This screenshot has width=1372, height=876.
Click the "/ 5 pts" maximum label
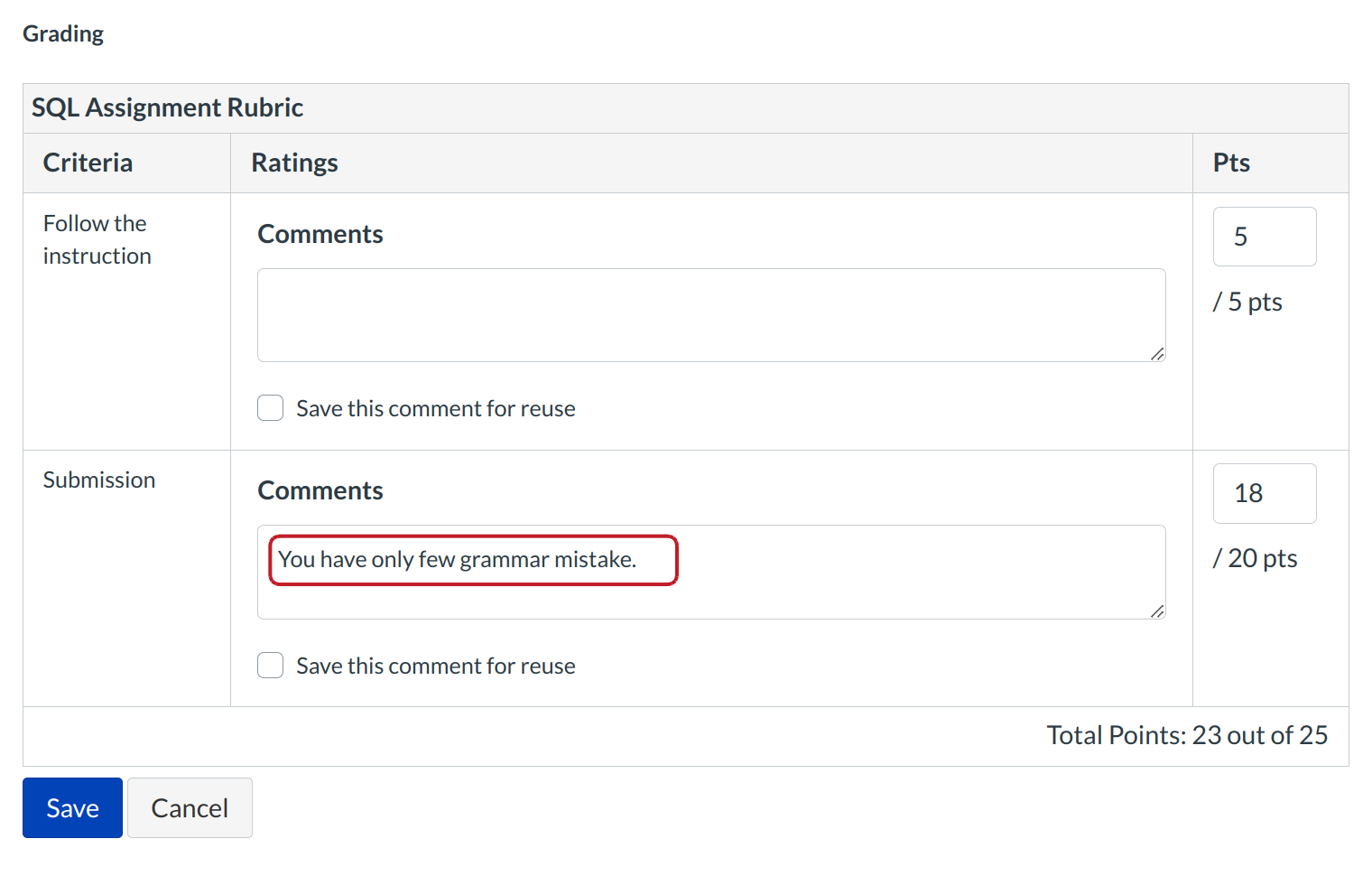pyautogui.click(x=1247, y=302)
